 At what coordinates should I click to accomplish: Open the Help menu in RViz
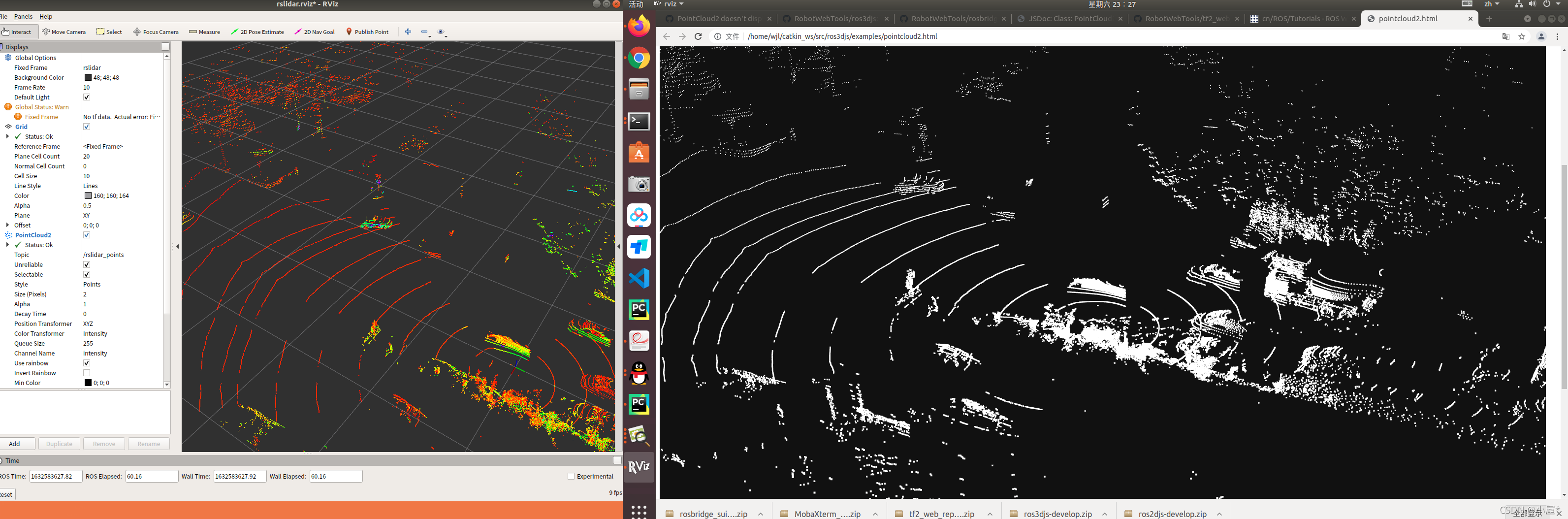[46, 16]
